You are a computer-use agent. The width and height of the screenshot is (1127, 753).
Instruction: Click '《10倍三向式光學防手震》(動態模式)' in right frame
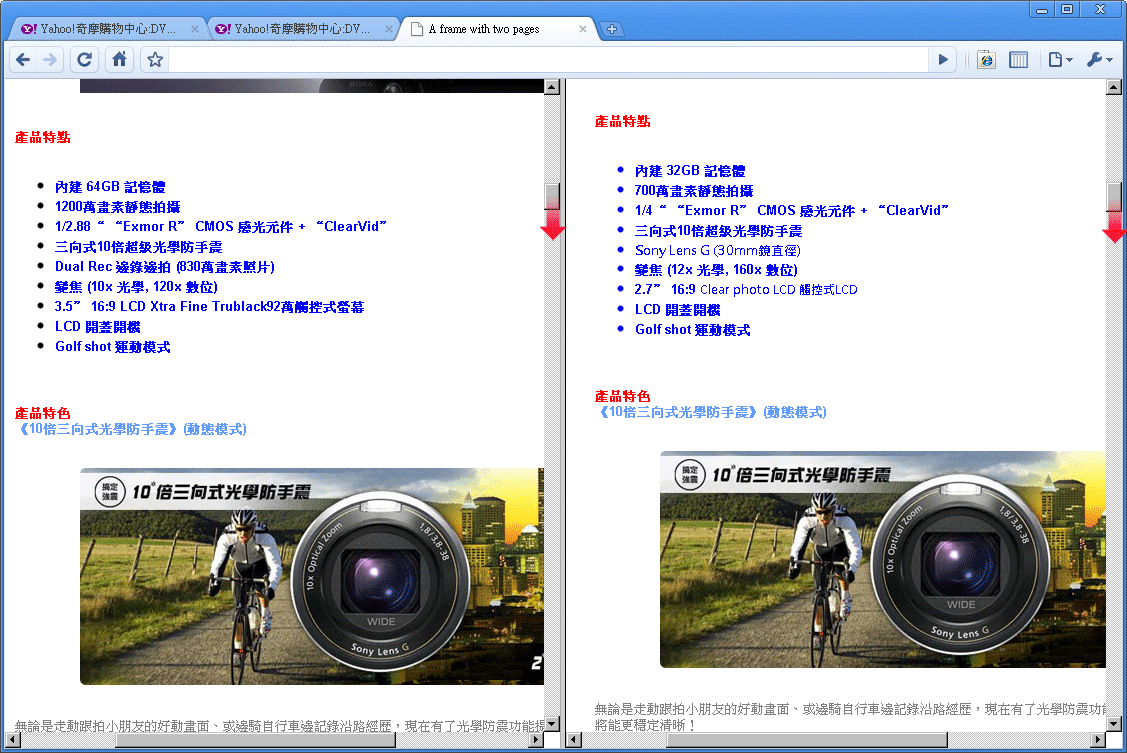pyautogui.click(x=711, y=412)
